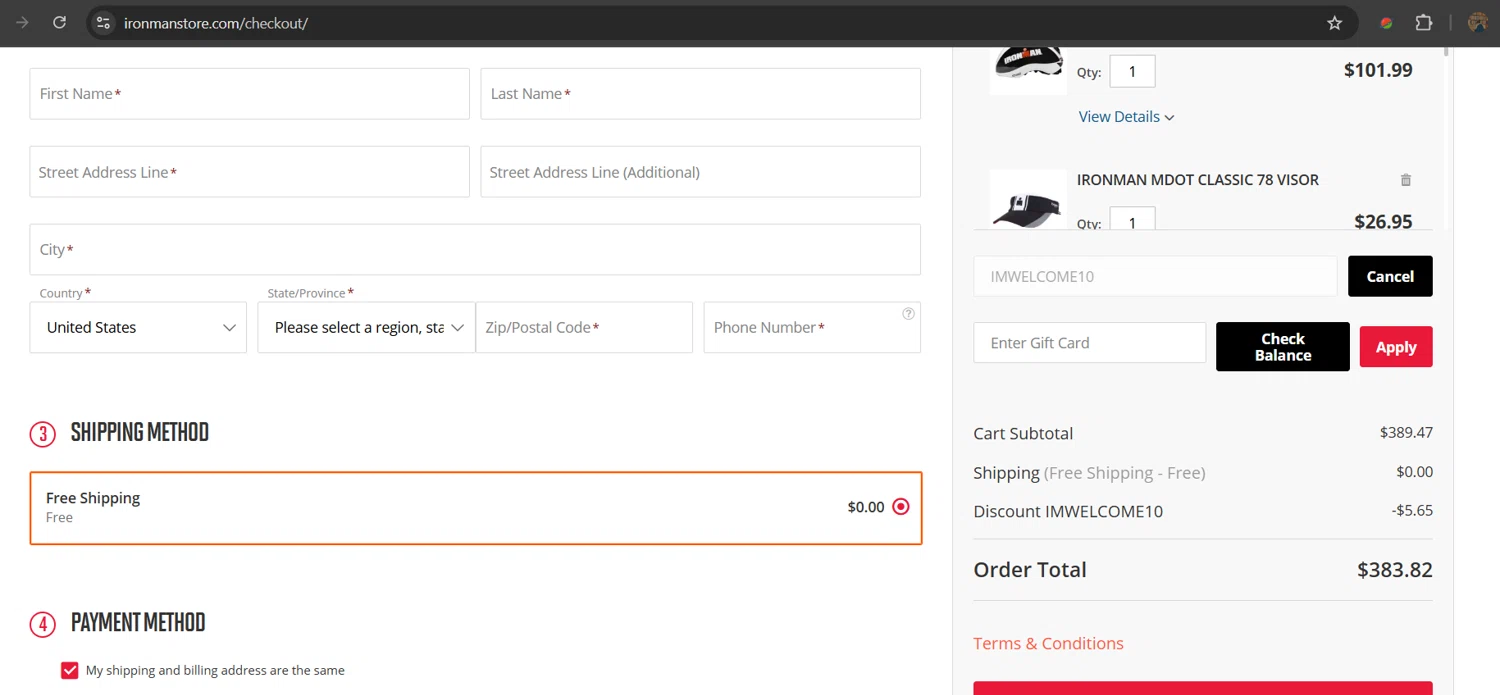Click the -$5.65 discount amount
This screenshot has width=1500, height=695.
pos(1412,510)
